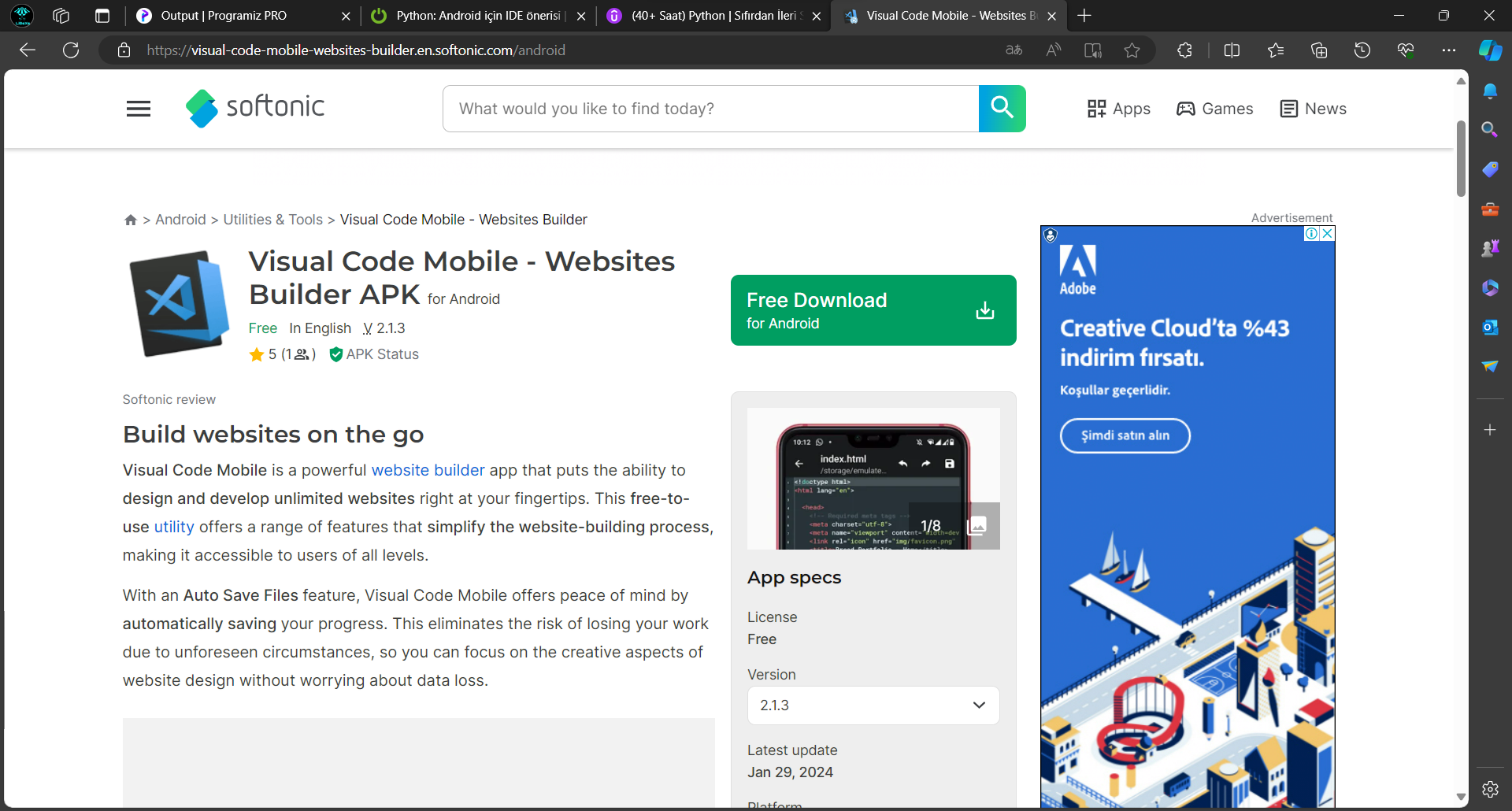
Task: Go back in browser history
Action: click(28, 50)
